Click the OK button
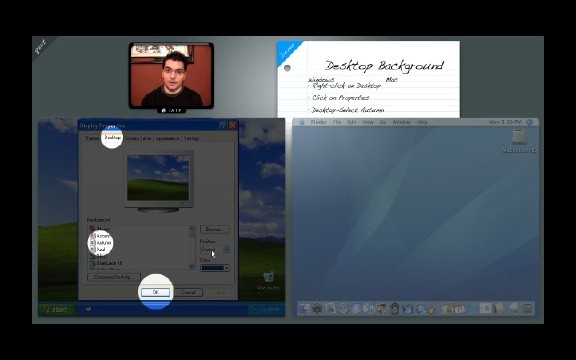 155,292
